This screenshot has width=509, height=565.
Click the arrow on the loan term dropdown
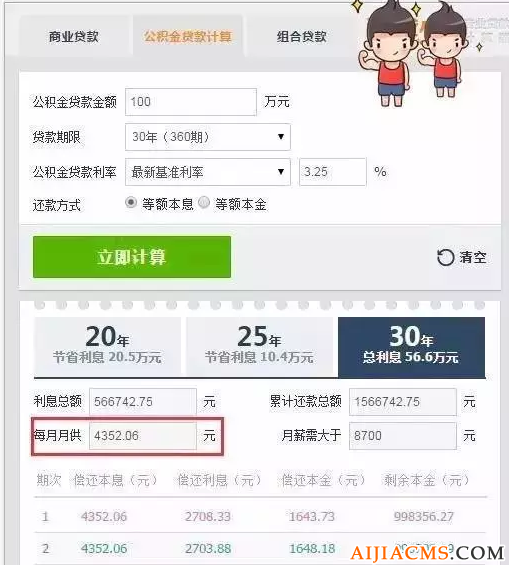[x=281, y=137]
